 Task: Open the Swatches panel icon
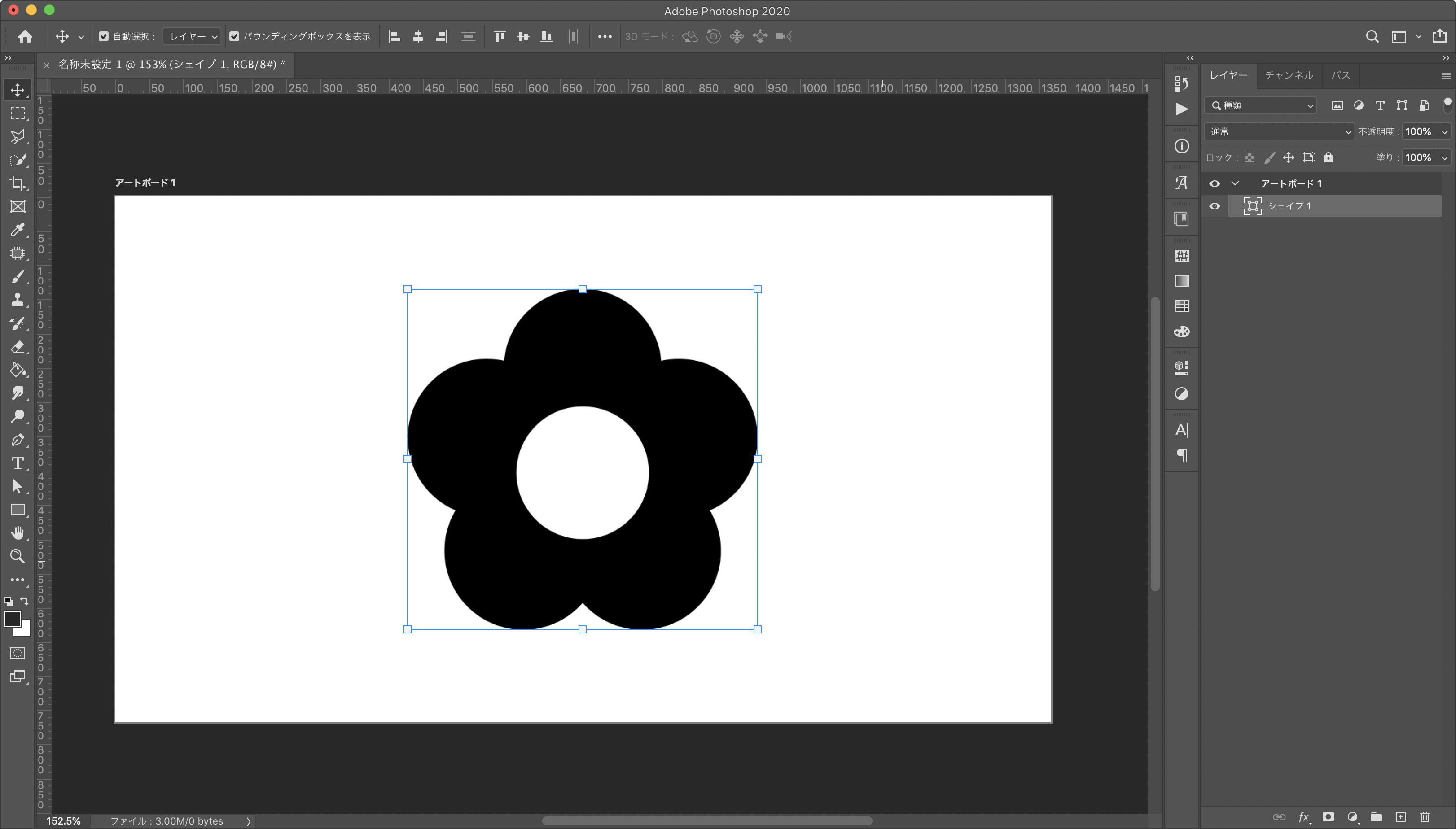coord(1181,306)
